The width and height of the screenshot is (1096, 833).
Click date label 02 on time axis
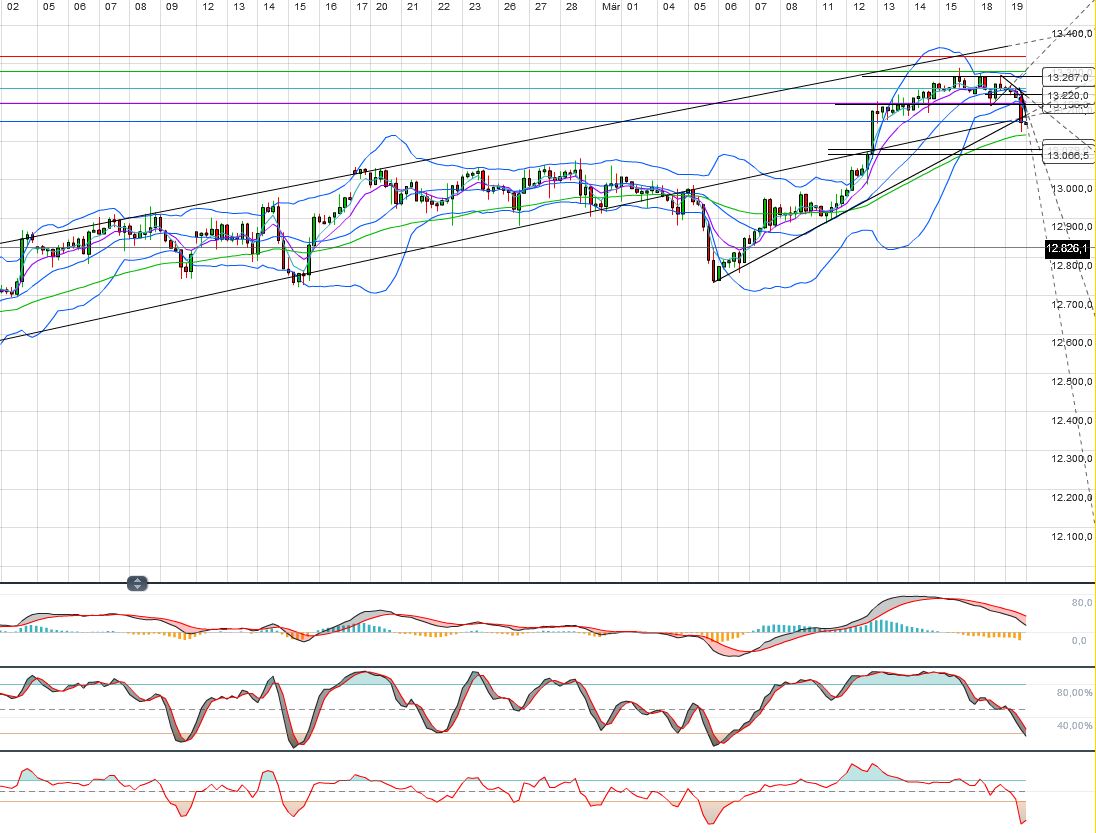tap(13, 6)
